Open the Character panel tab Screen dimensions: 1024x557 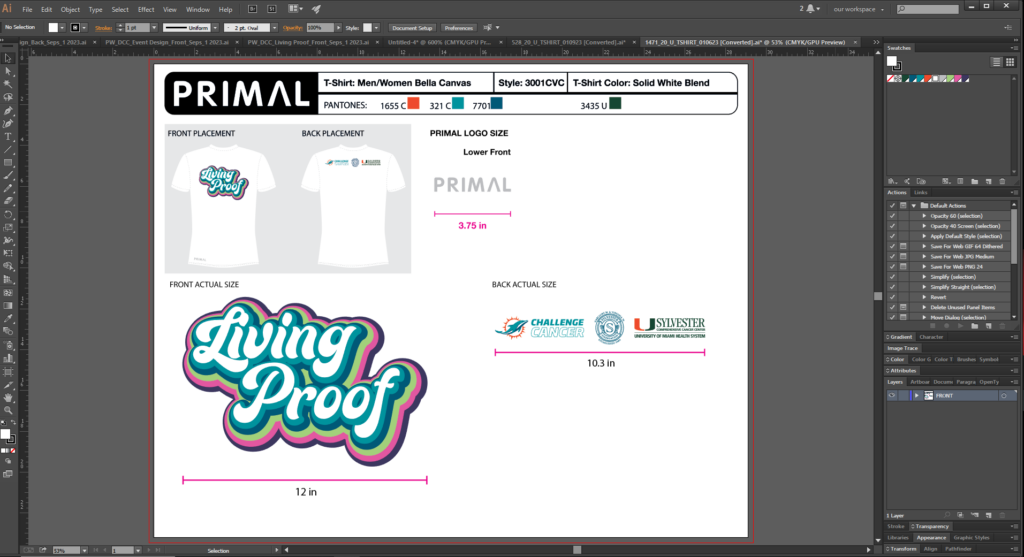point(931,337)
